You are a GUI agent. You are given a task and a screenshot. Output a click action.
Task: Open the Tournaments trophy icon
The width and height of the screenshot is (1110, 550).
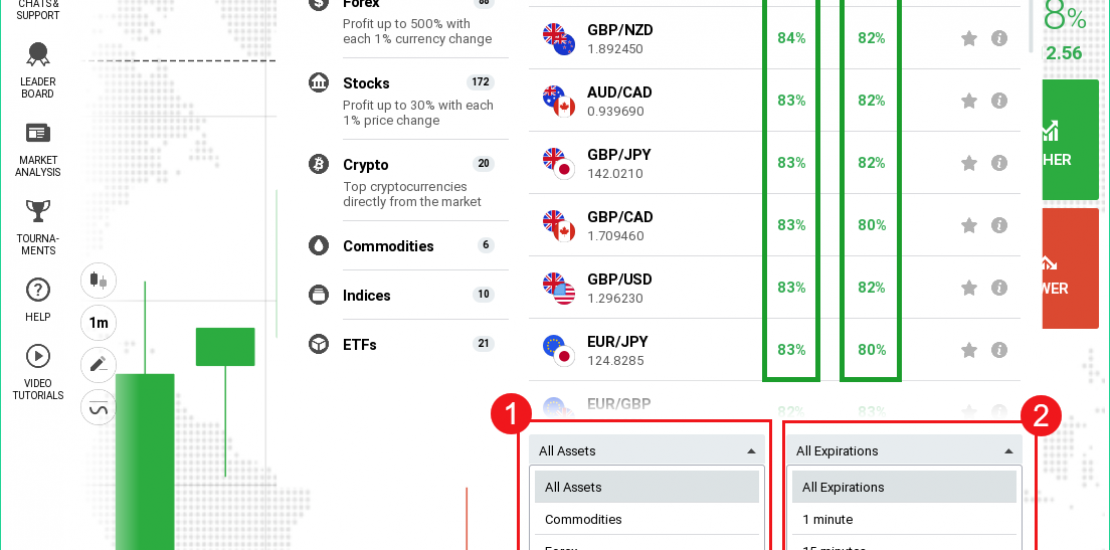(x=38, y=212)
